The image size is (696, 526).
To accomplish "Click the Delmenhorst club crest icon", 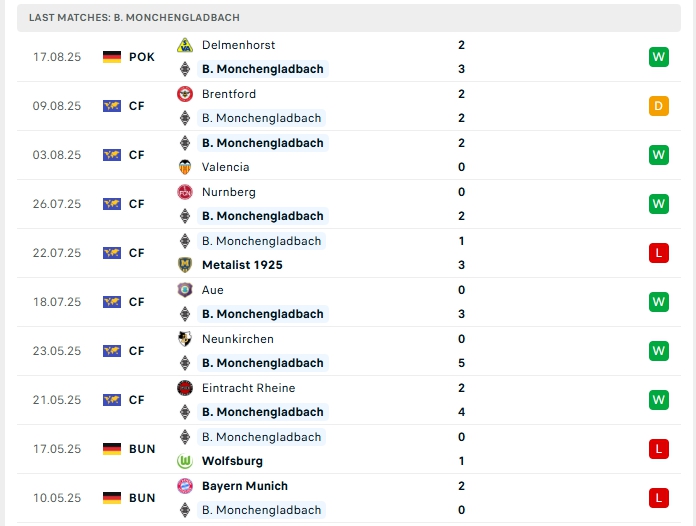I will pyautogui.click(x=184, y=45).
